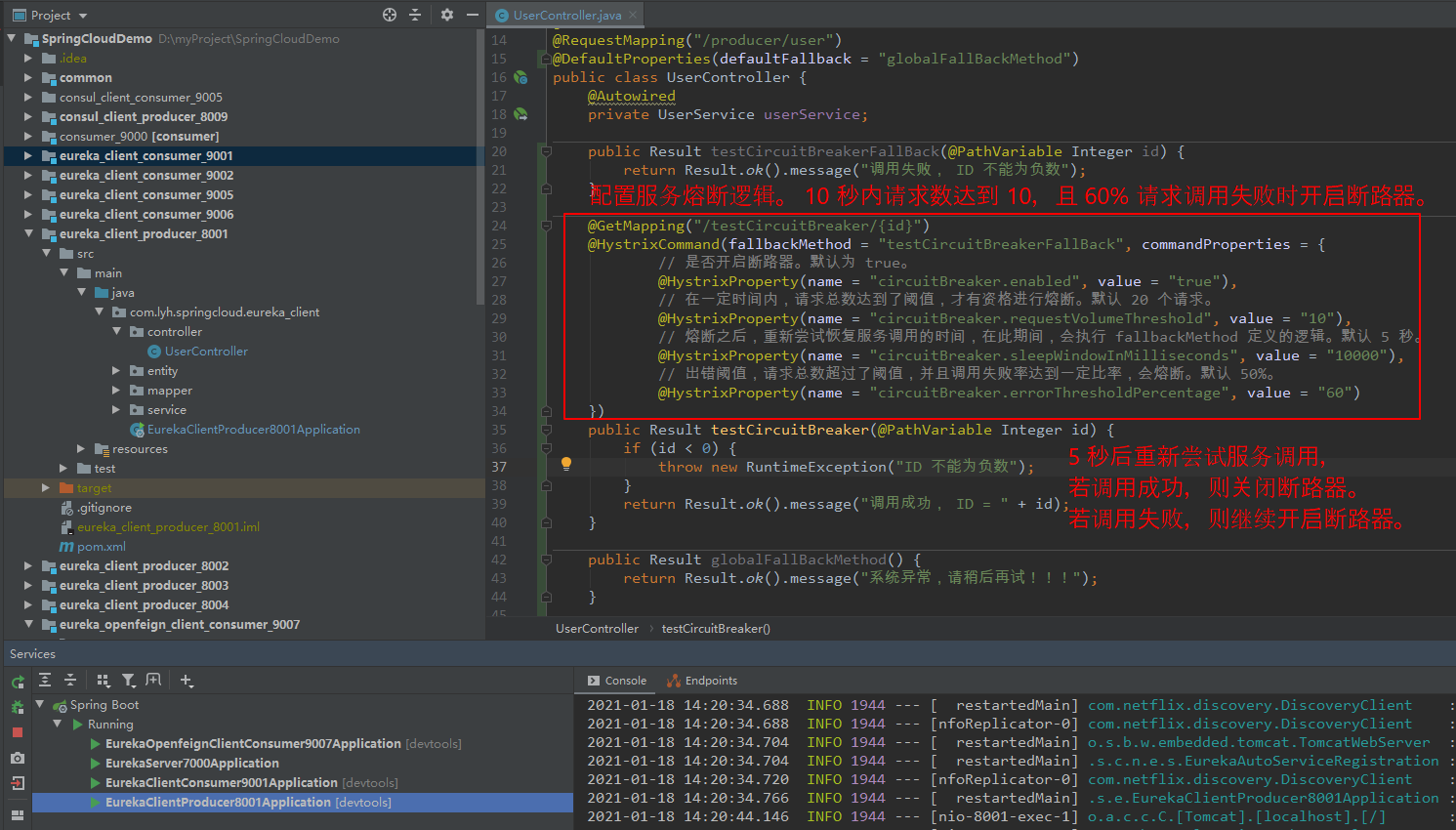
Task: Open the Filter menu in Services
Action: pos(129,681)
